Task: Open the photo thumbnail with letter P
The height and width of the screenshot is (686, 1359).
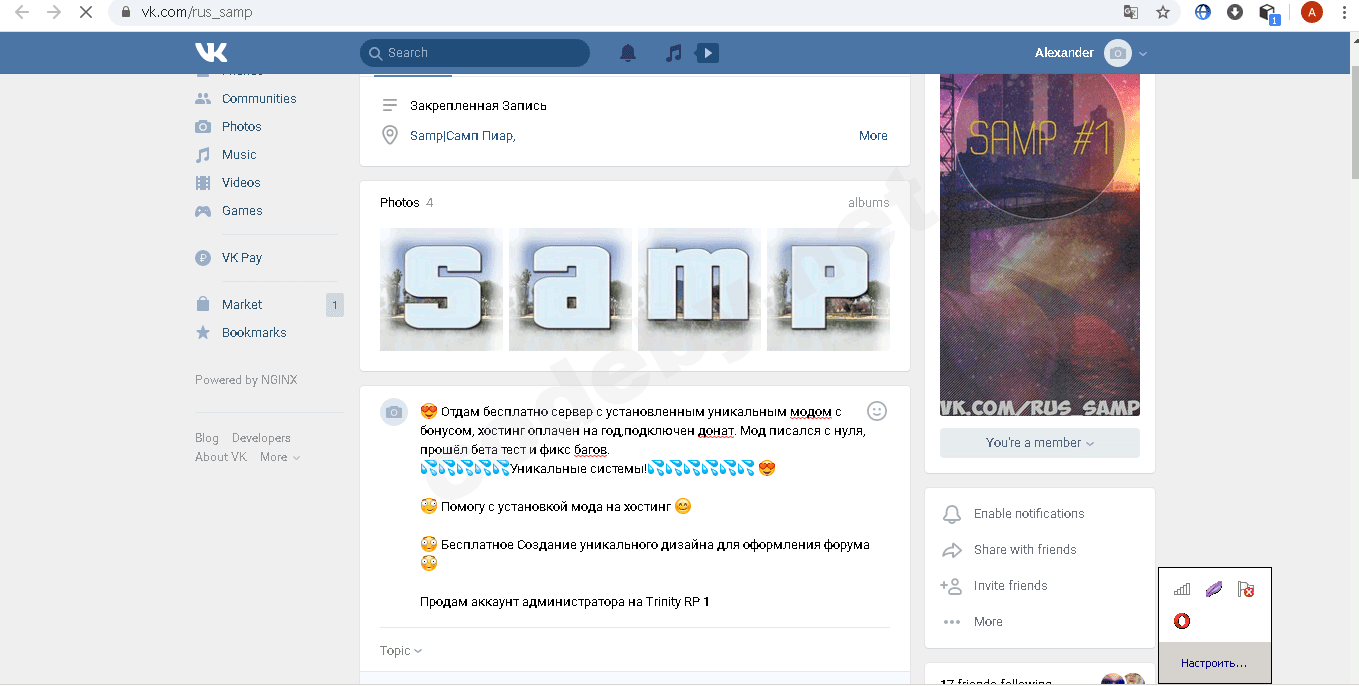Action: (828, 290)
